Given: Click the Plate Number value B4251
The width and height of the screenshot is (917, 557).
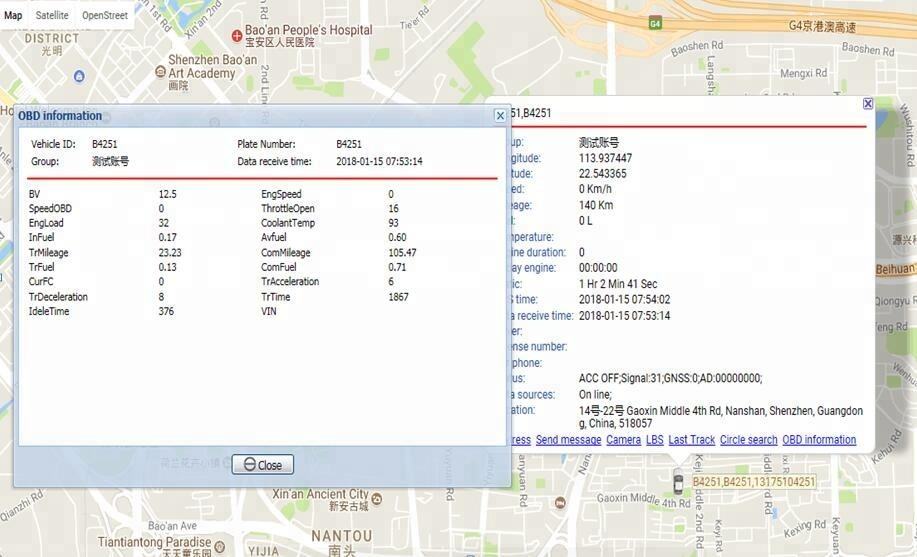Looking at the screenshot, I should [349, 144].
